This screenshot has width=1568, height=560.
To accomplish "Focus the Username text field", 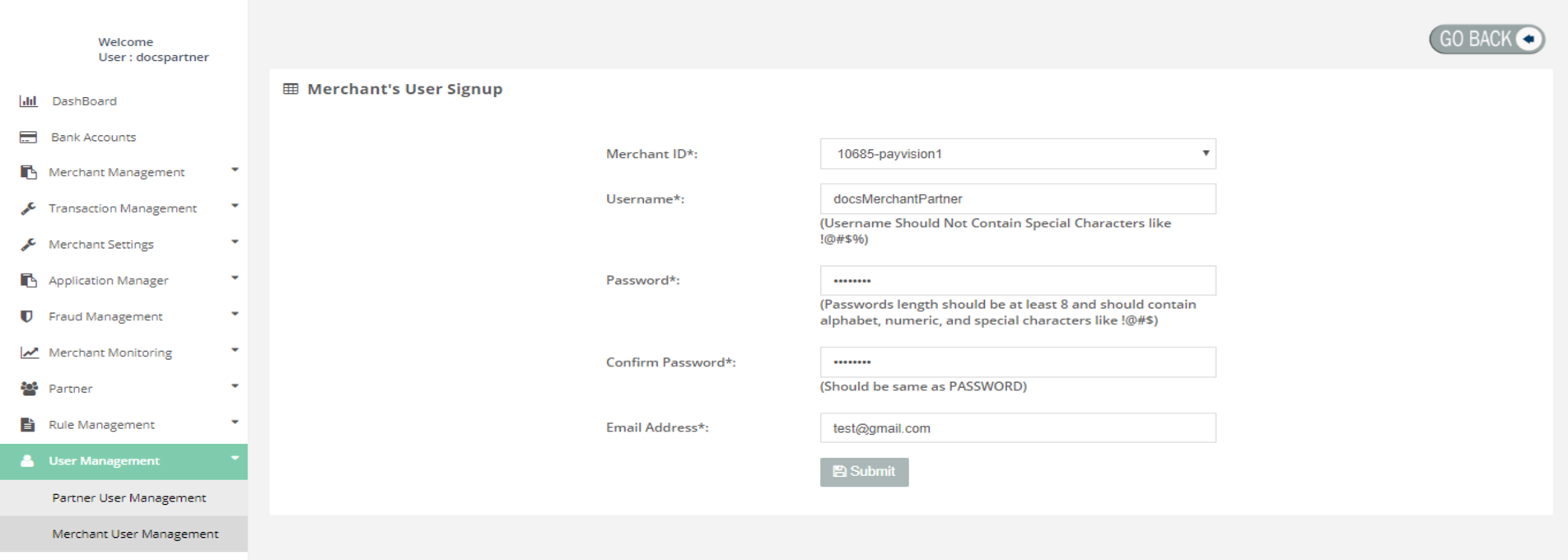I will point(1017,199).
